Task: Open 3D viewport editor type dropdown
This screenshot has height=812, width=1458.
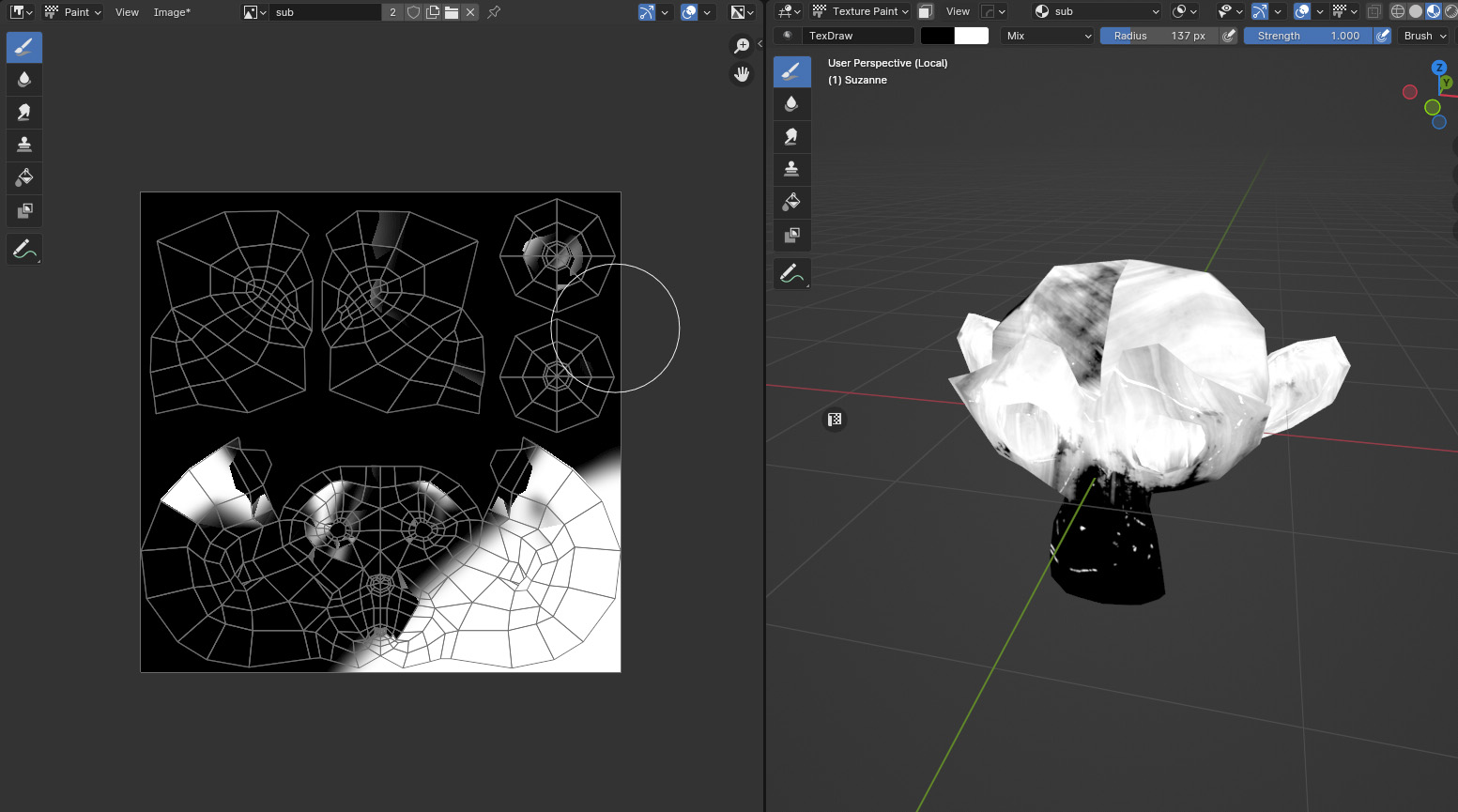Action: 790,11
